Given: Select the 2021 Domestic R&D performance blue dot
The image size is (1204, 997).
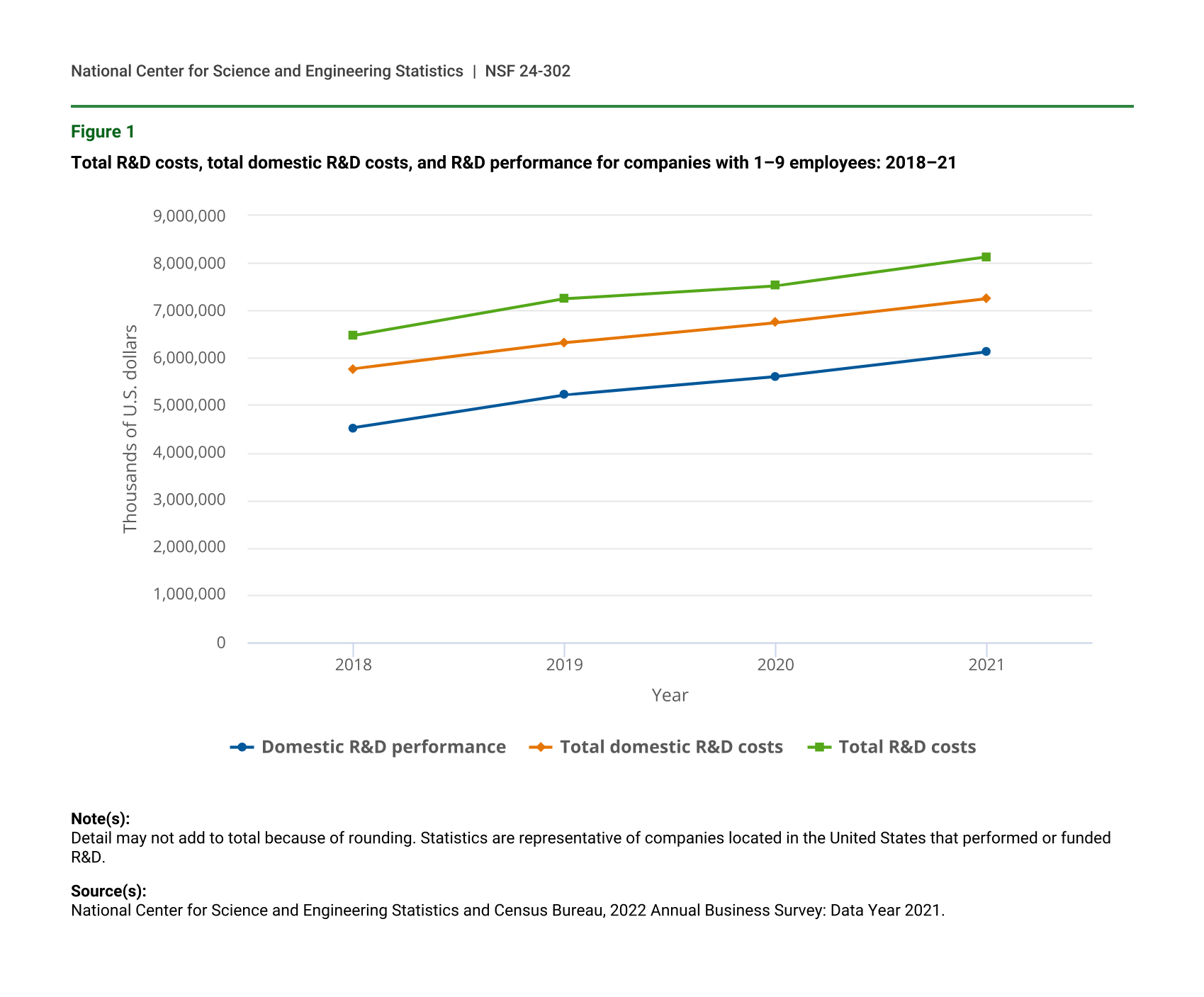Looking at the screenshot, I should [x=986, y=351].
